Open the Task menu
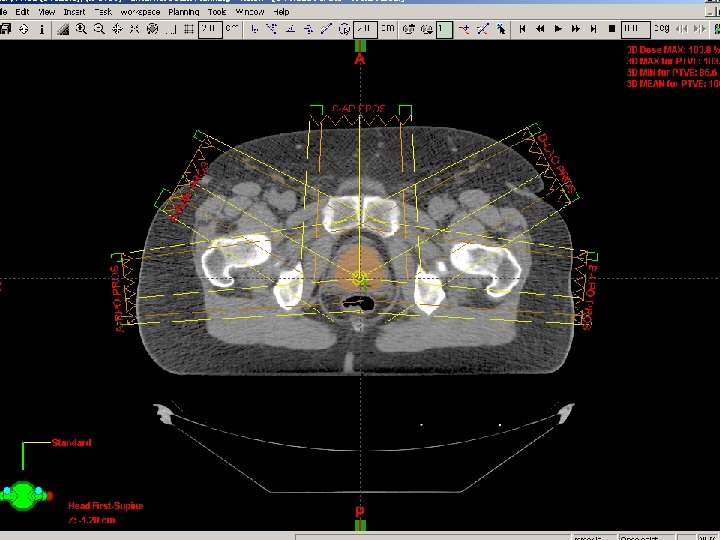720x540 pixels. point(103,12)
